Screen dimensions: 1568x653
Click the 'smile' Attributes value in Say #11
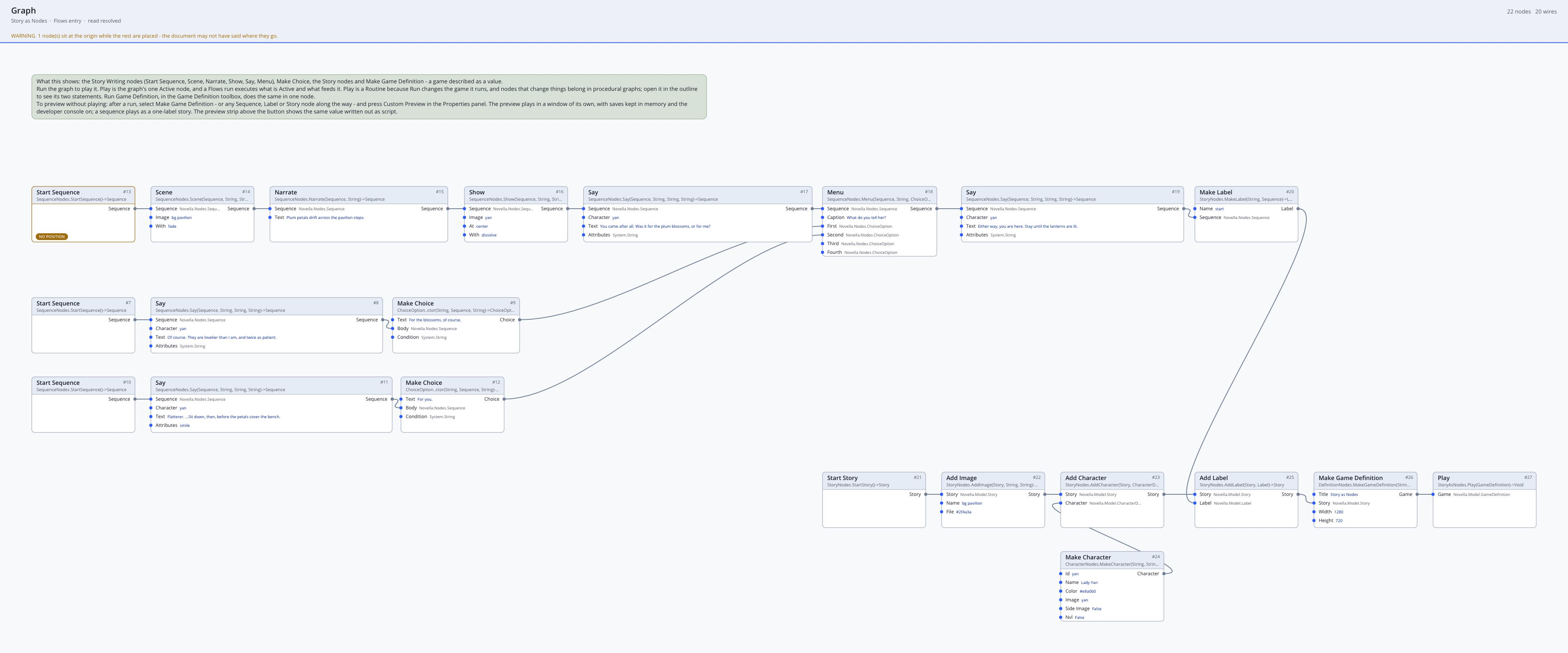click(185, 425)
